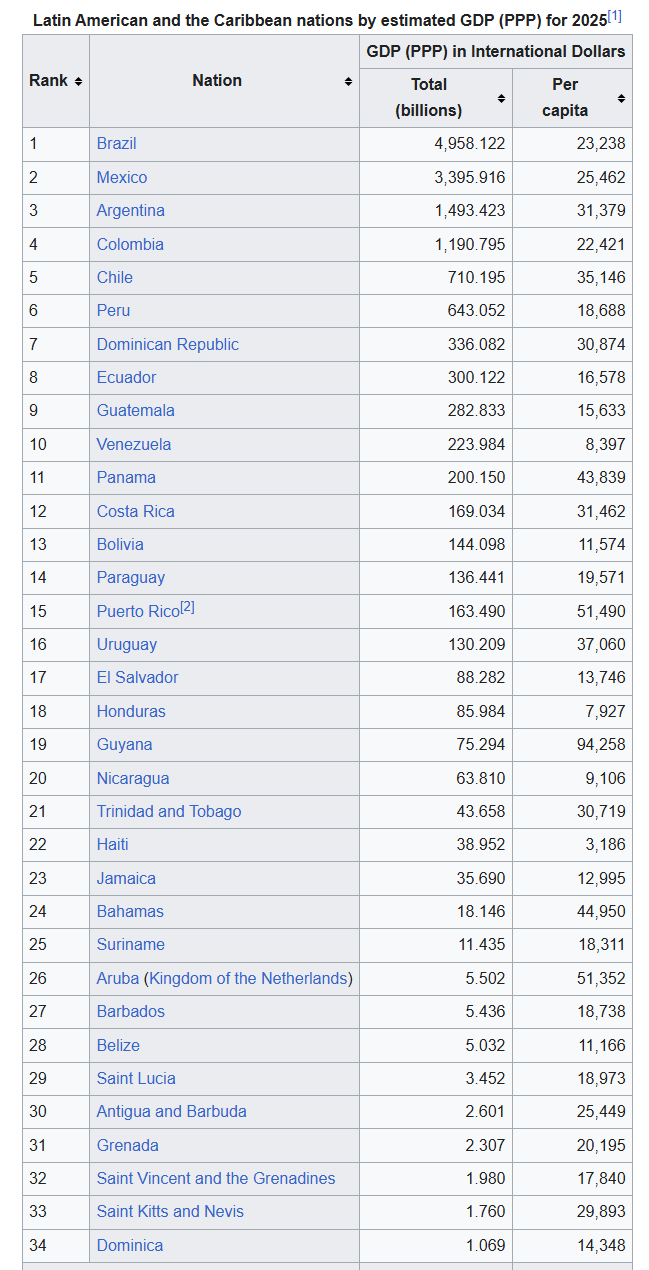Screen dimensions: 649x1270
Task: Sort by Per capita column arrows
Action: [x=621, y=98]
